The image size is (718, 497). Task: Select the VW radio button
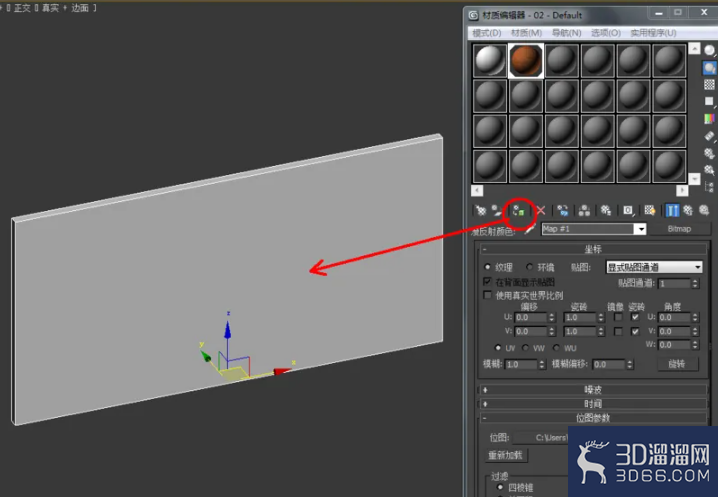coord(525,348)
